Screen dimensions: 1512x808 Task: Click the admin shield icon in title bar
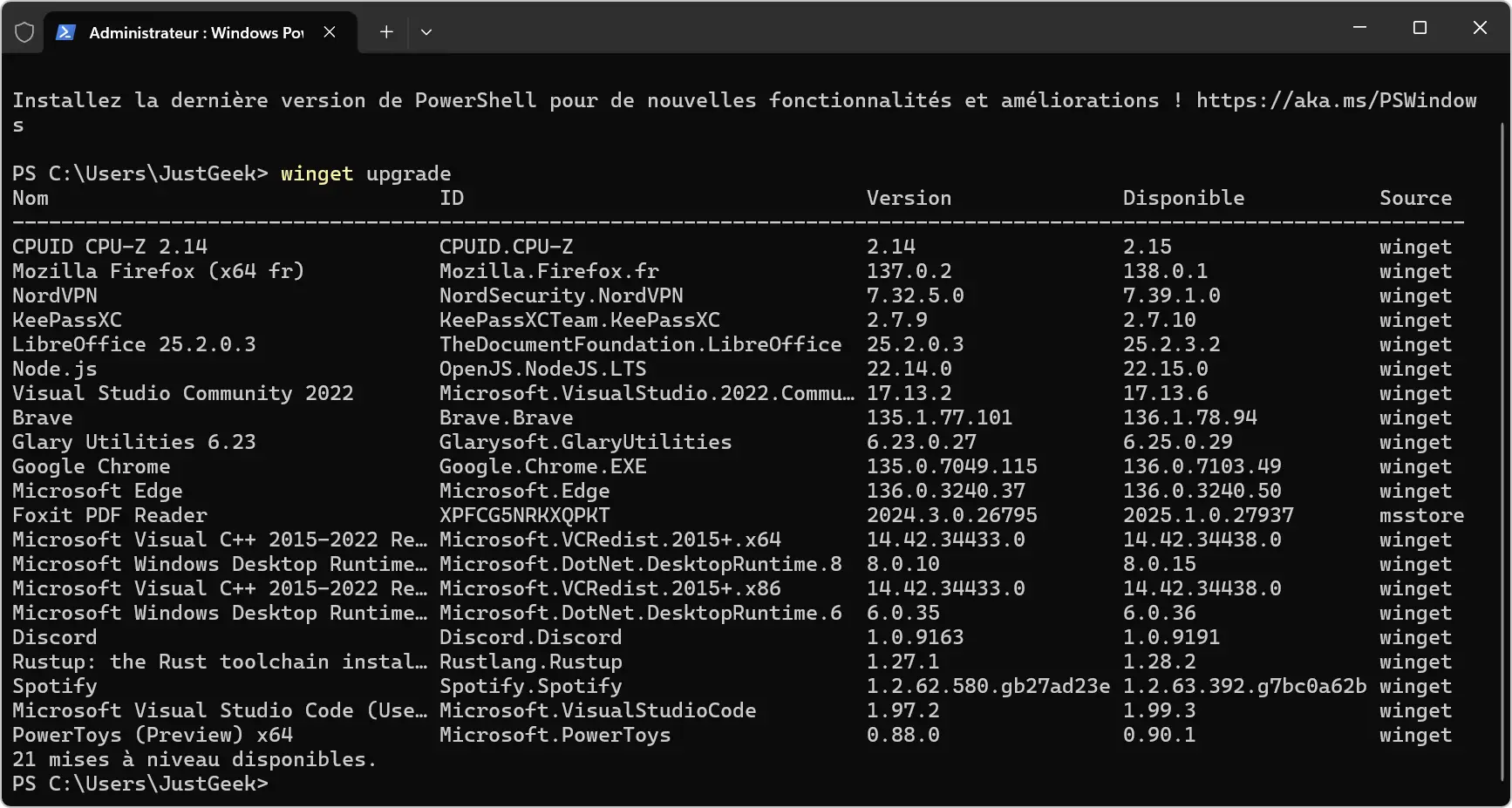(x=24, y=32)
